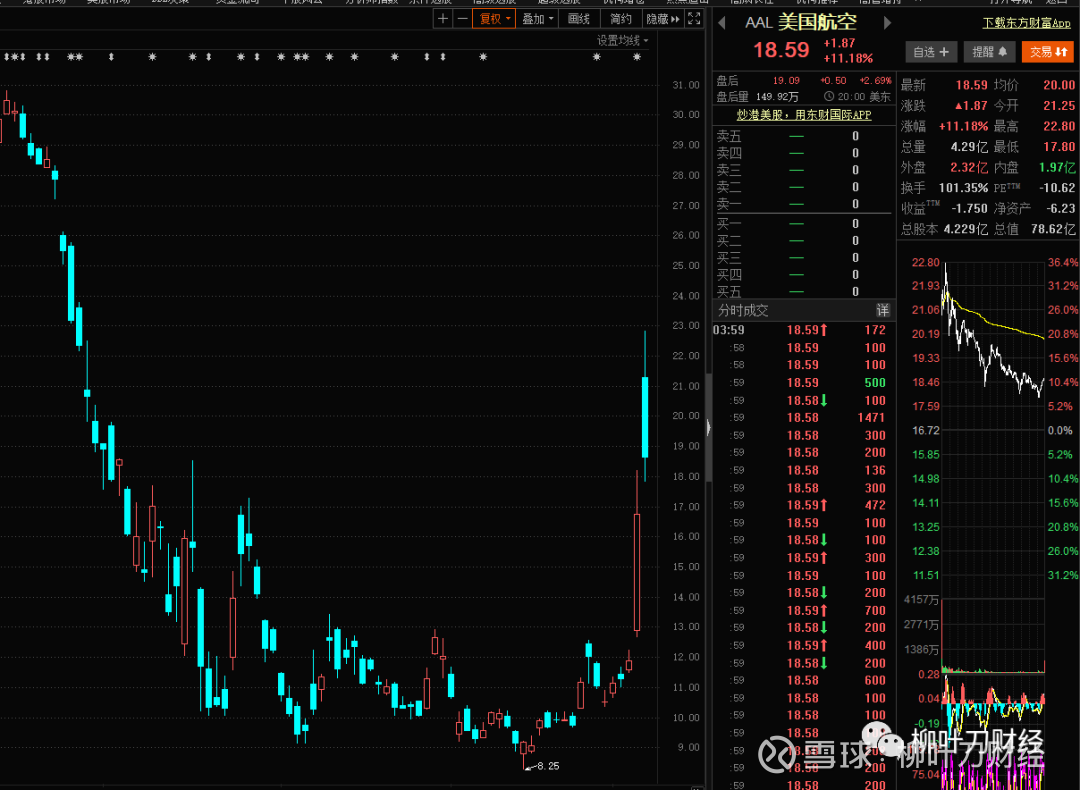The width and height of the screenshot is (1080, 790).
Task: Select the 卖五 order book row
Action: click(802, 136)
